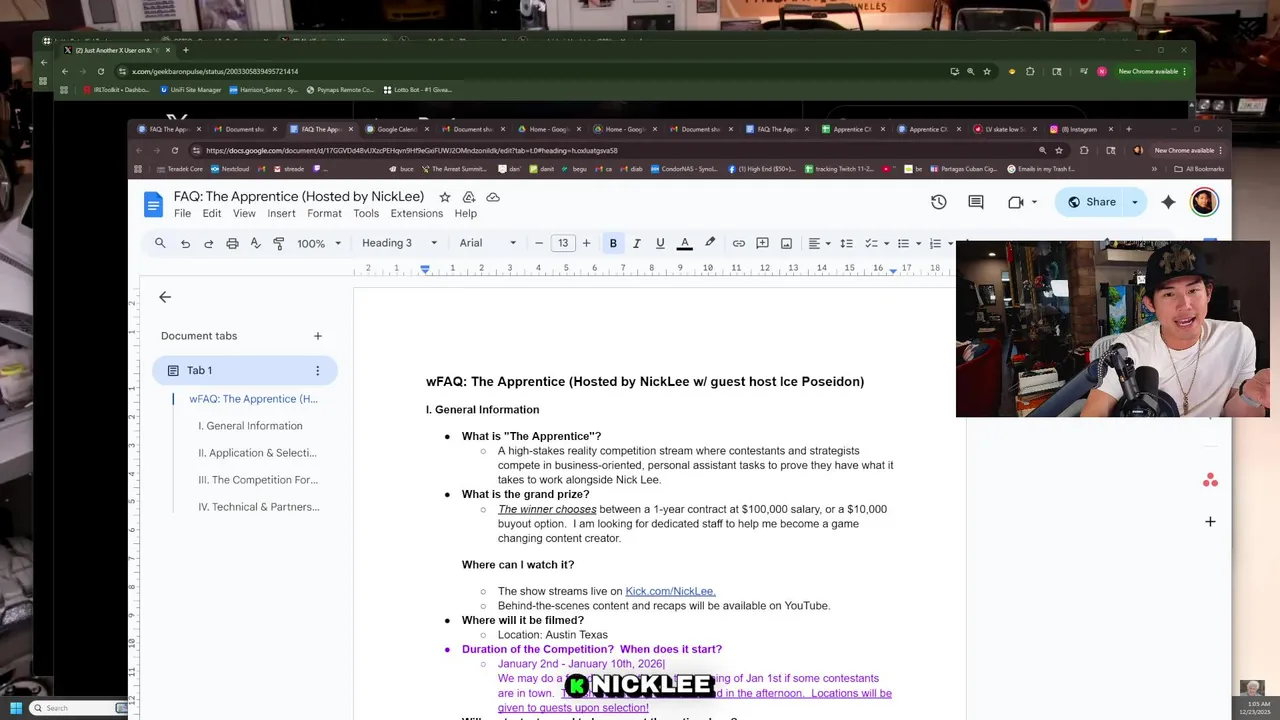
Task: Activate the paint format tool
Action: 279,243
